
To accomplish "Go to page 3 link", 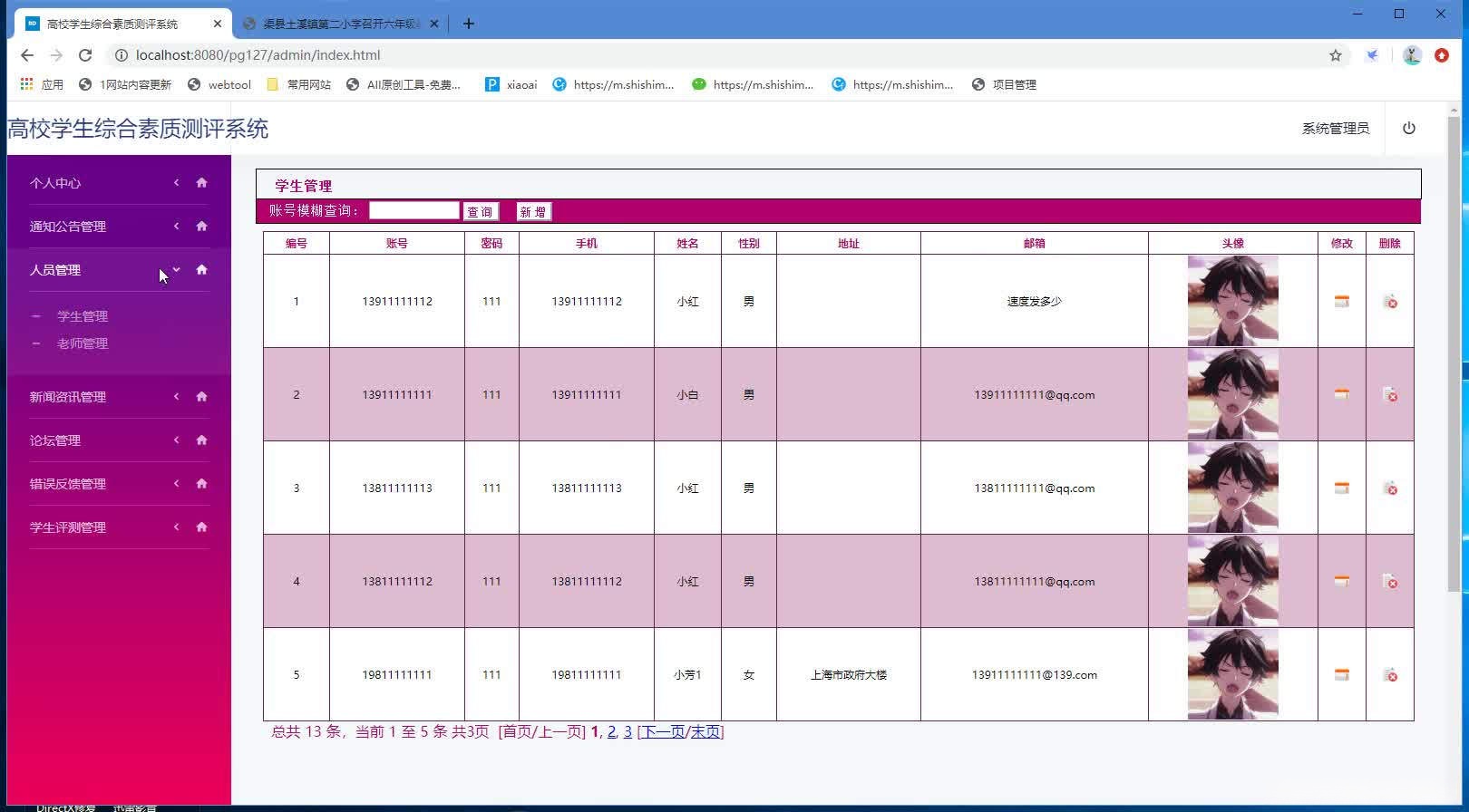I will pos(627,732).
